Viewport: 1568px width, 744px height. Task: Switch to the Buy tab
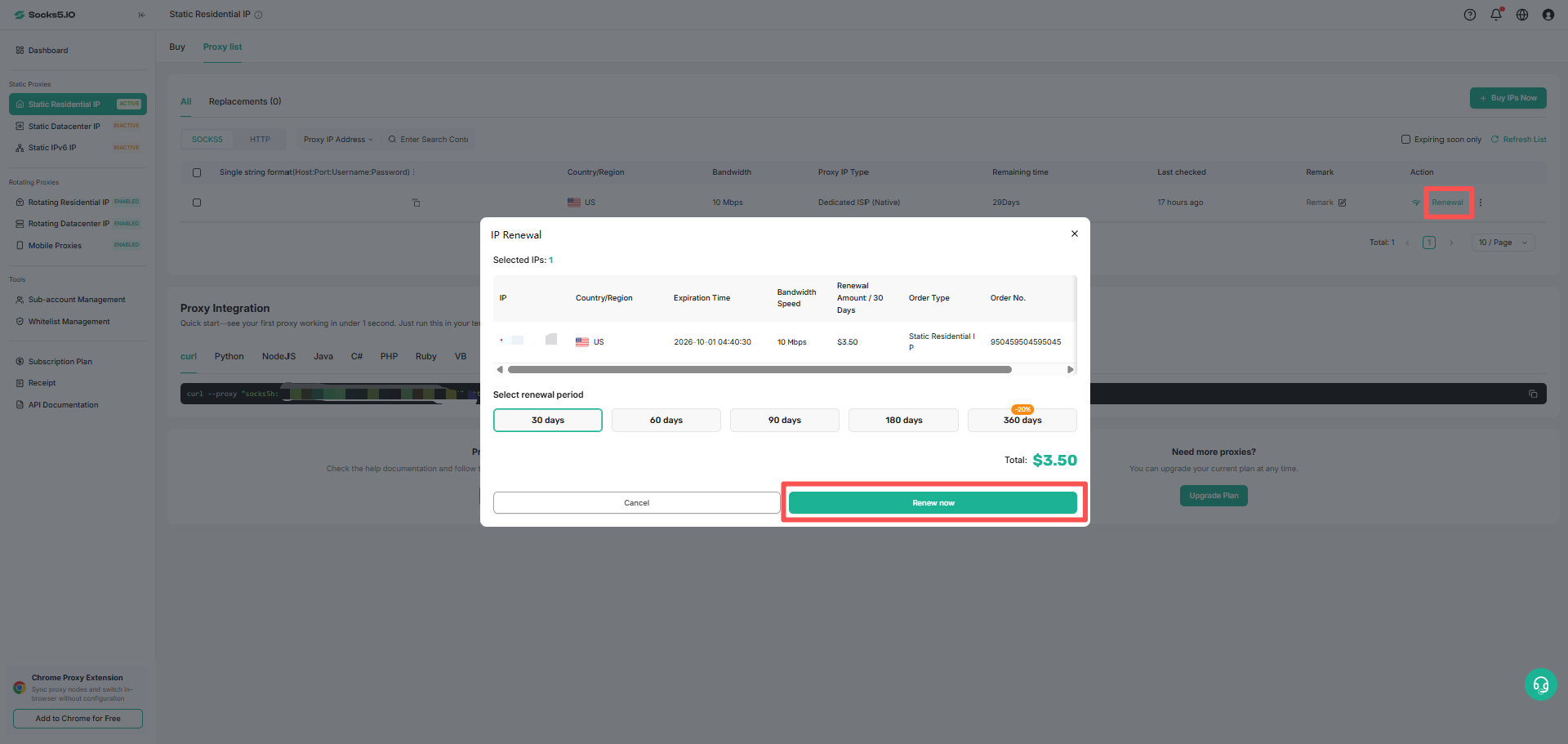(x=177, y=47)
